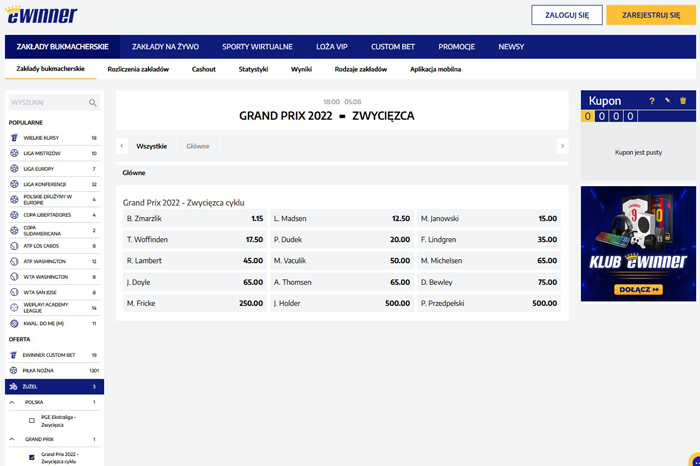The height and width of the screenshot is (466, 700).
Task: Click the WePlay Academy League icon
Action: coord(14,308)
